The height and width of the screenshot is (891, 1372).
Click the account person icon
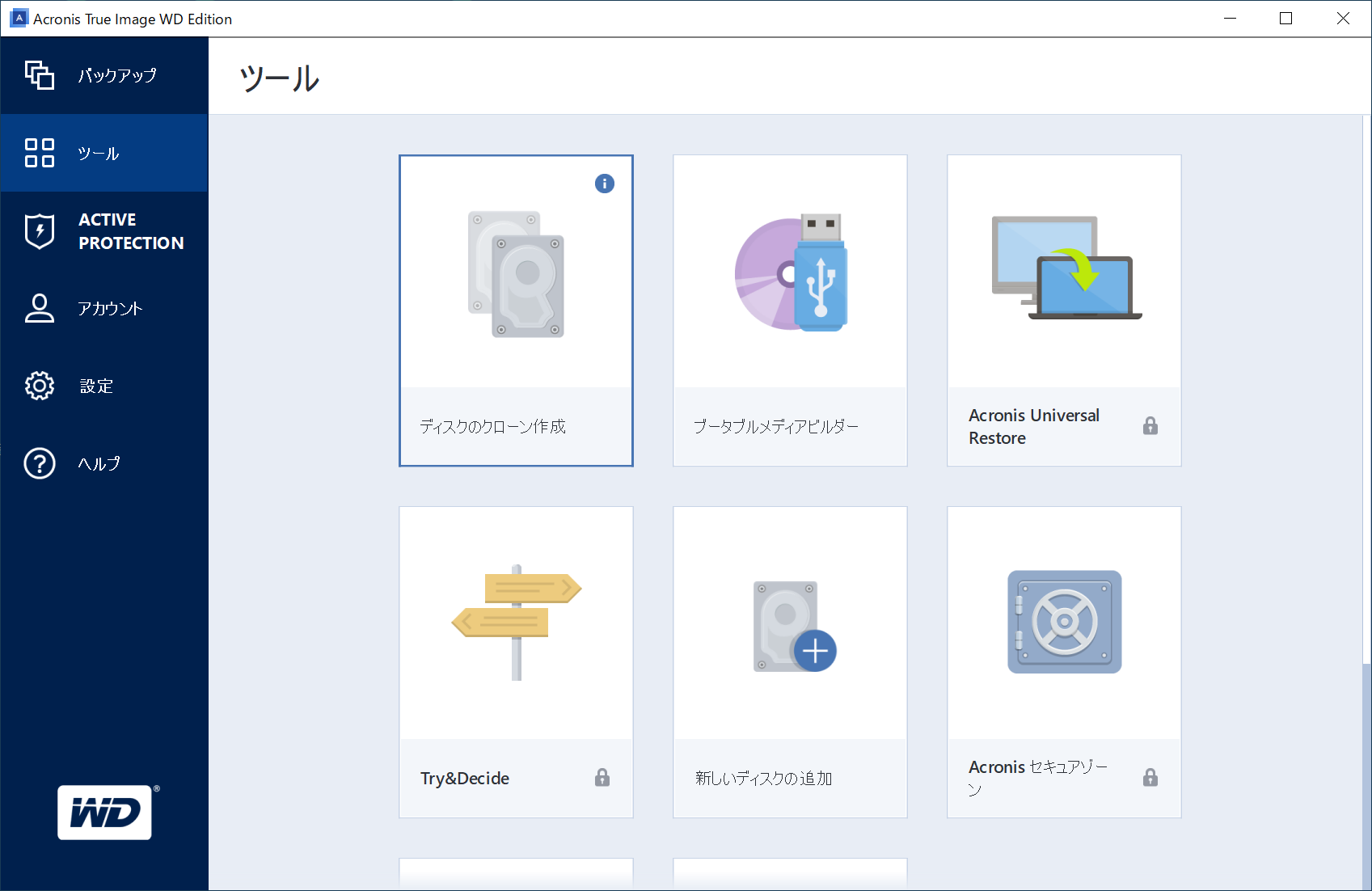click(39, 308)
